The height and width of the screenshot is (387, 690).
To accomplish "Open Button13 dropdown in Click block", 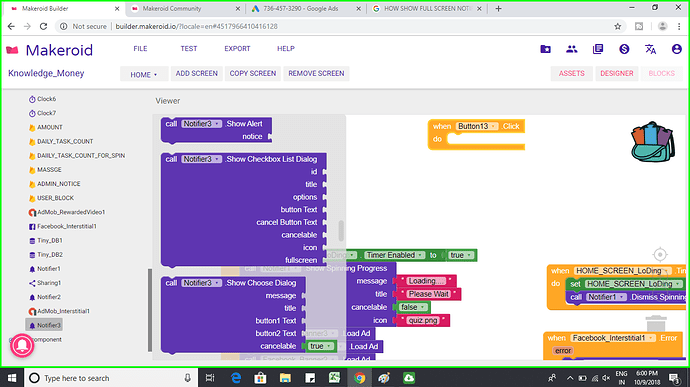I will tap(477, 126).
